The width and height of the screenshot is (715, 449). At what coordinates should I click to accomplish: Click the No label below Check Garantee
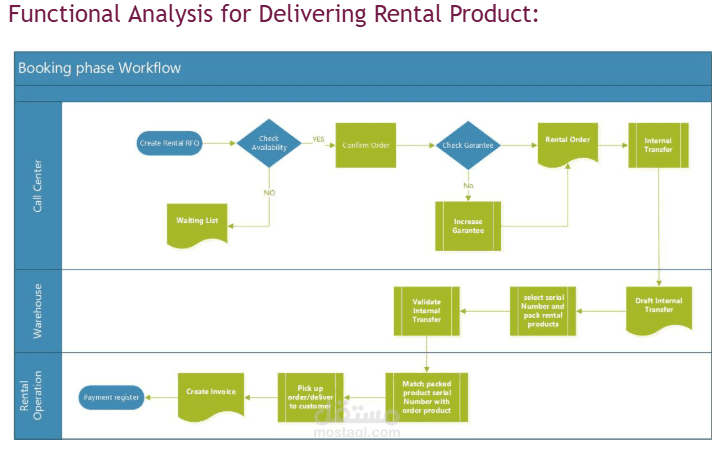point(468,186)
